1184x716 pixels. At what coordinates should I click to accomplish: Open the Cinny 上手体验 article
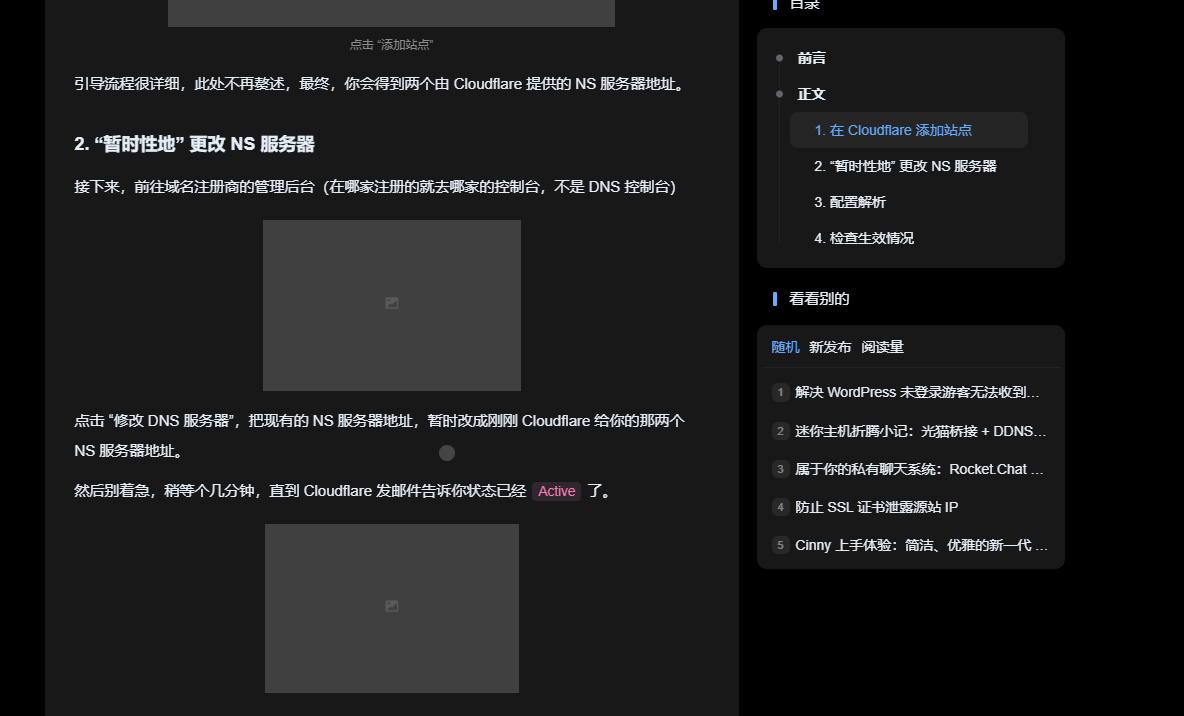[x=918, y=545]
